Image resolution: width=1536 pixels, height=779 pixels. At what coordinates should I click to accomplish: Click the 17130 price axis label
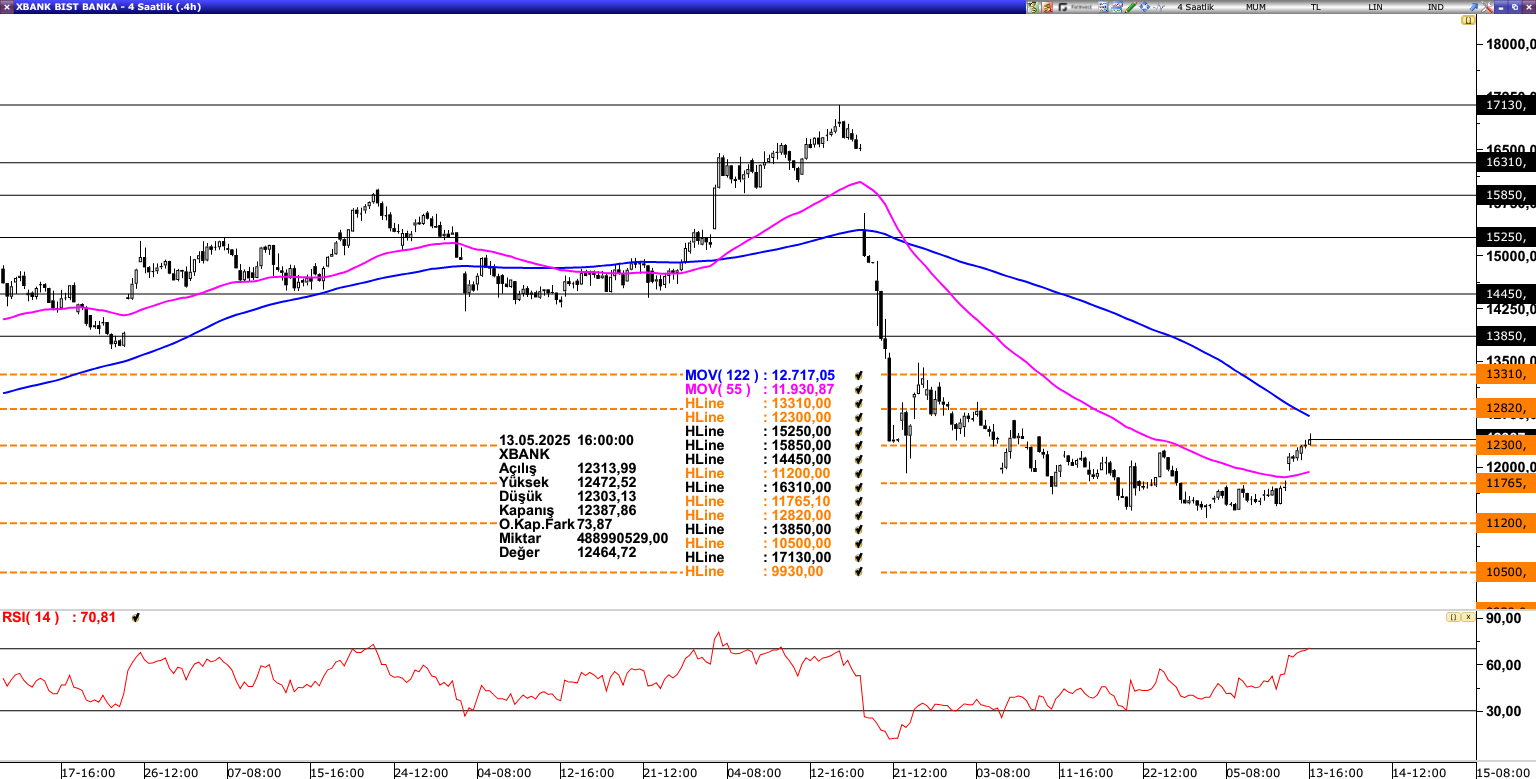(x=1505, y=105)
